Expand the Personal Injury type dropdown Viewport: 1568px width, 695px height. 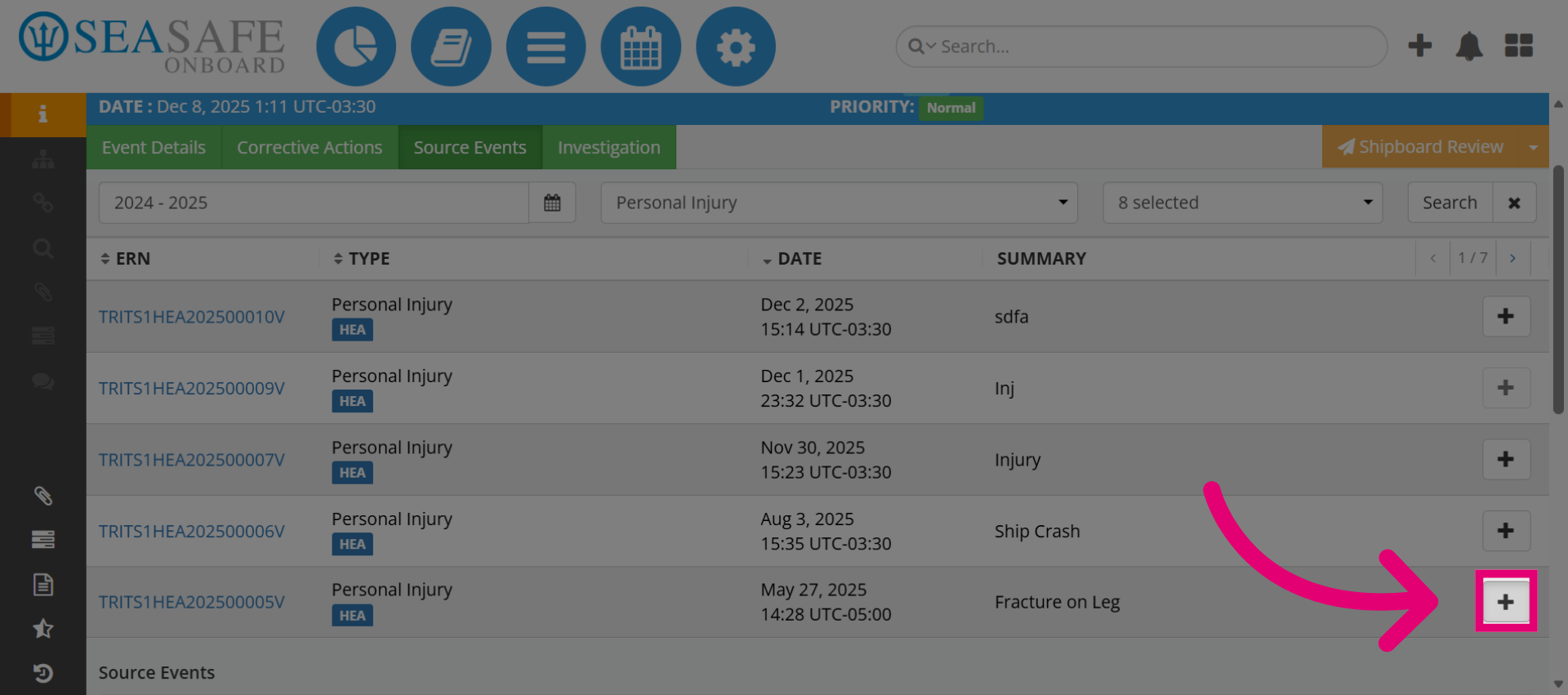pyautogui.click(x=839, y=203)
